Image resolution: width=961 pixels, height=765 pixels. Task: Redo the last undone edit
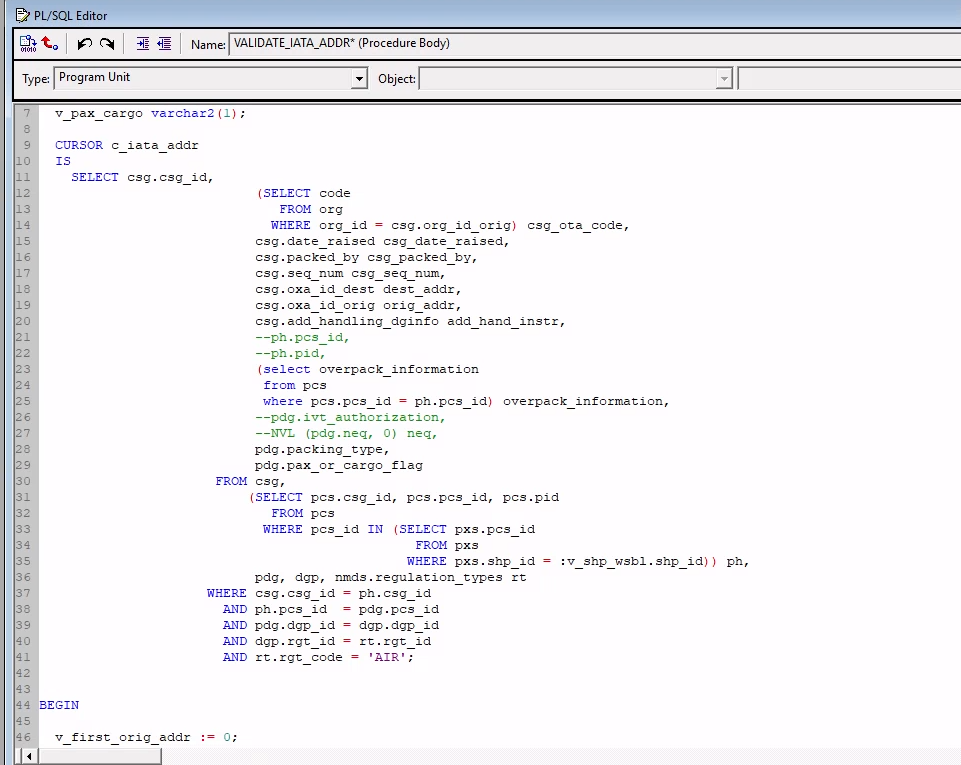pos(106,43)
